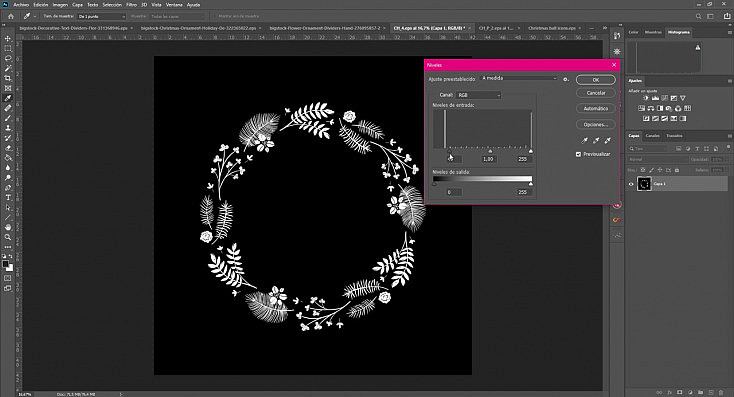Hide Capa 1 layer with eye icon

631,184
